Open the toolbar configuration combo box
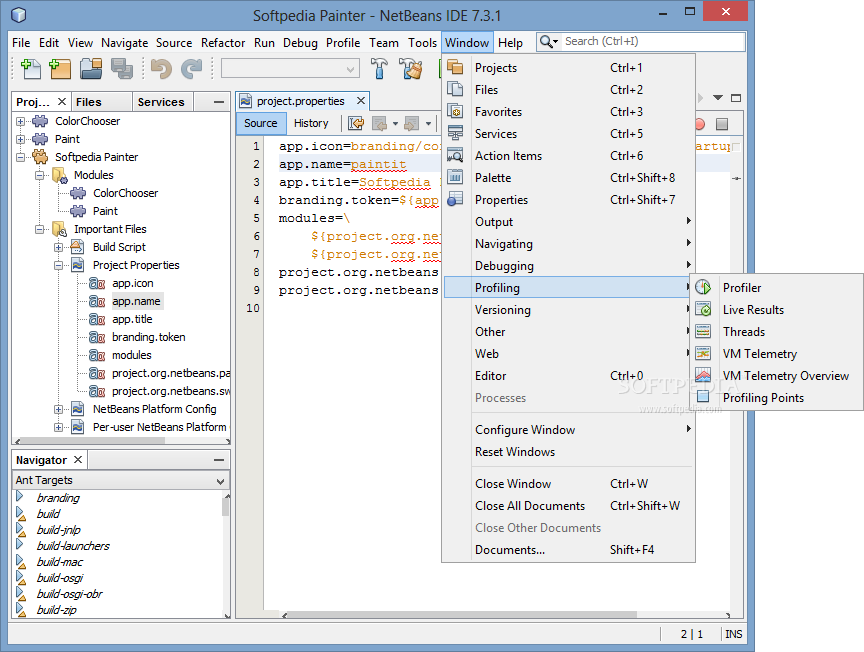864x652 pixels. [x=290, y=69]
